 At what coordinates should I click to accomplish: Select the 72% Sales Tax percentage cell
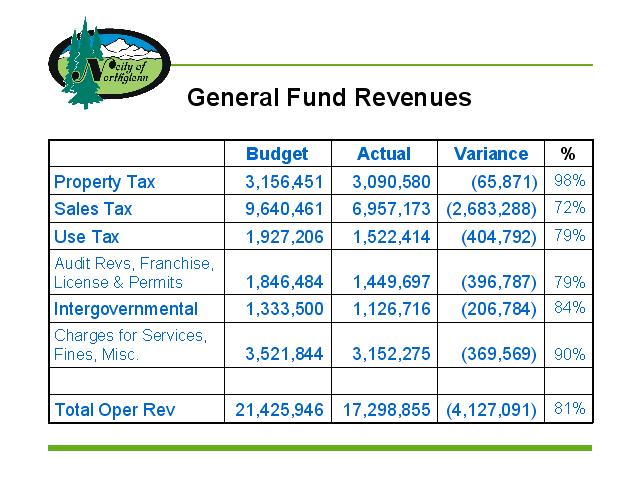[x=570, y=209]
